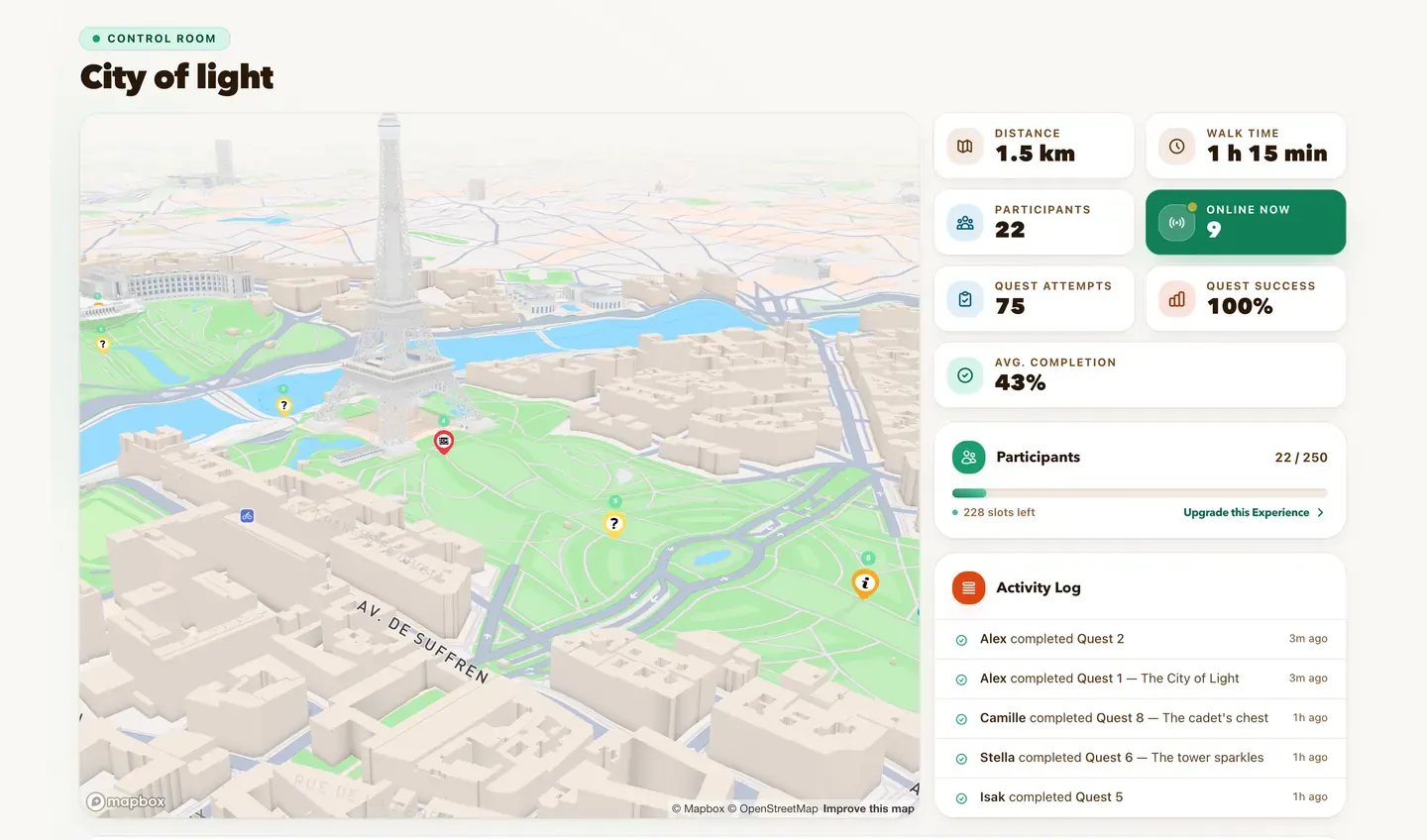The height and width of the screenshot is (840, 1427).
Task: Click the Distance map icon
Action: [965, 147]
